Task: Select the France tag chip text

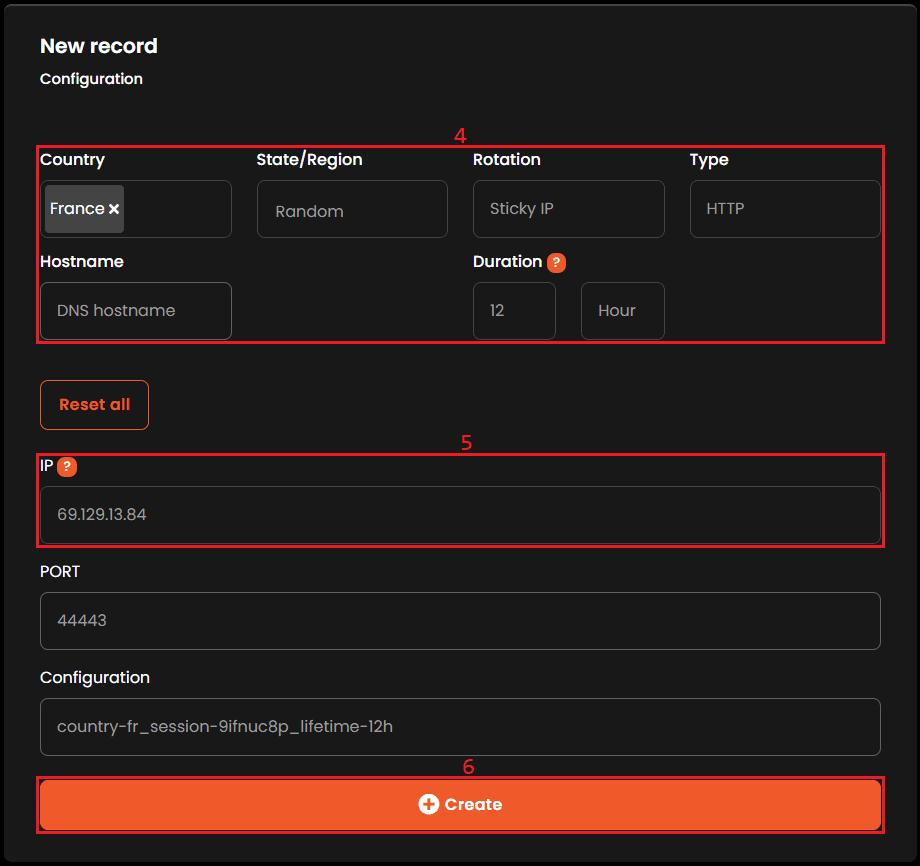Action: (x=77, y=209)
